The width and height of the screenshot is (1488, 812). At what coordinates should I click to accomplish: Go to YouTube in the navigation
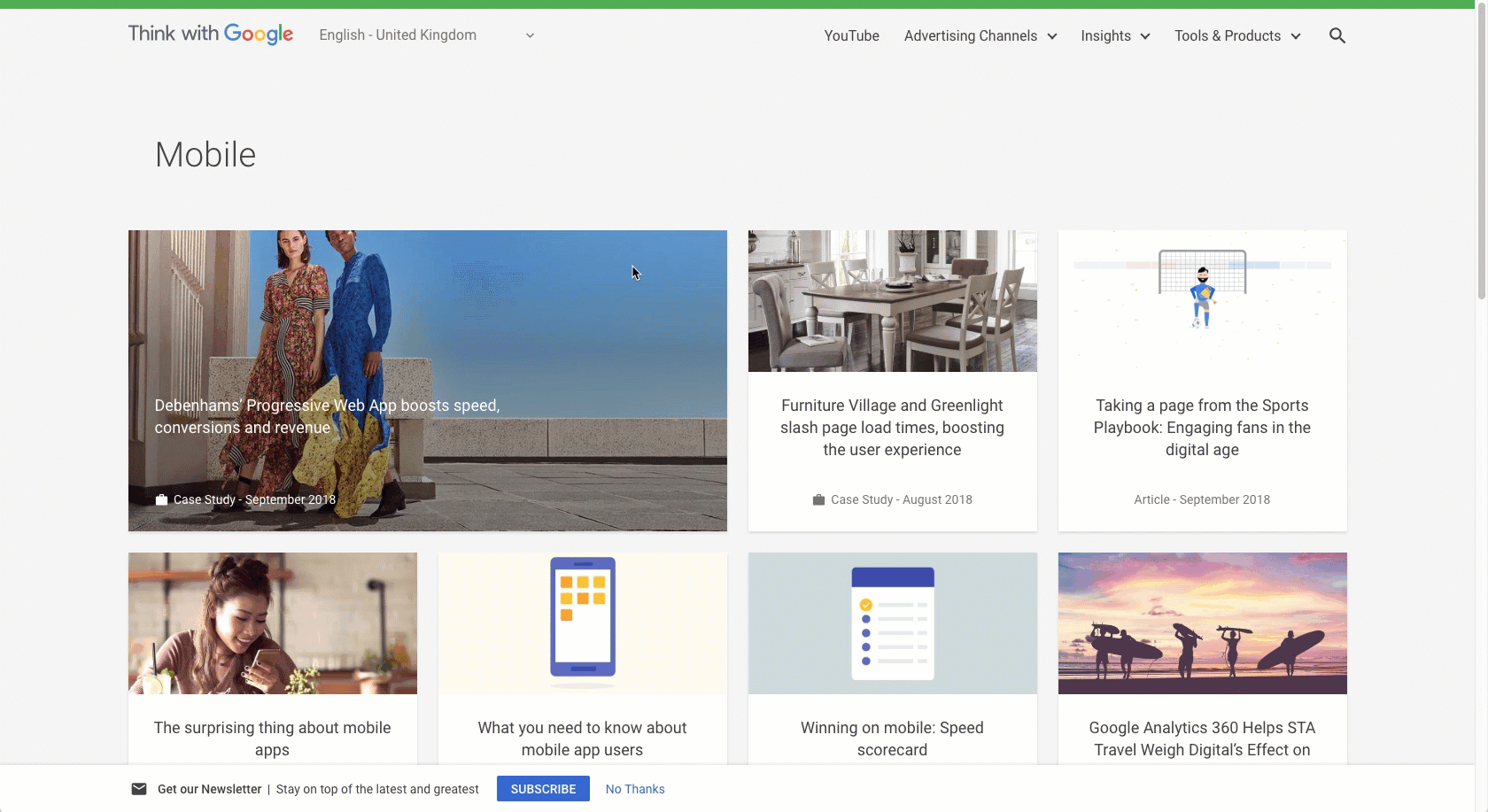(852, 35)
